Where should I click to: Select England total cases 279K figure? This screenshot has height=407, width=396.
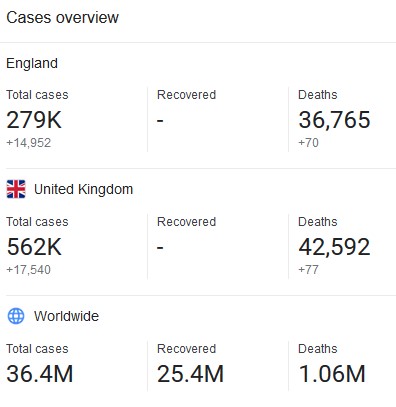pos(34,120)
